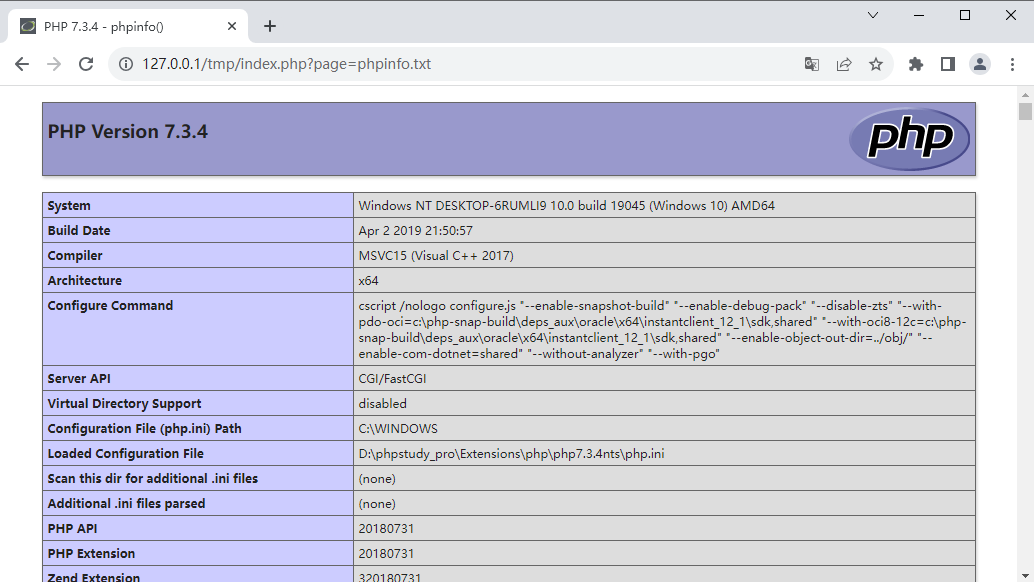1034x582 pixels.
Task: Click the scrollbar up arrow
Action: point(1025,94)
